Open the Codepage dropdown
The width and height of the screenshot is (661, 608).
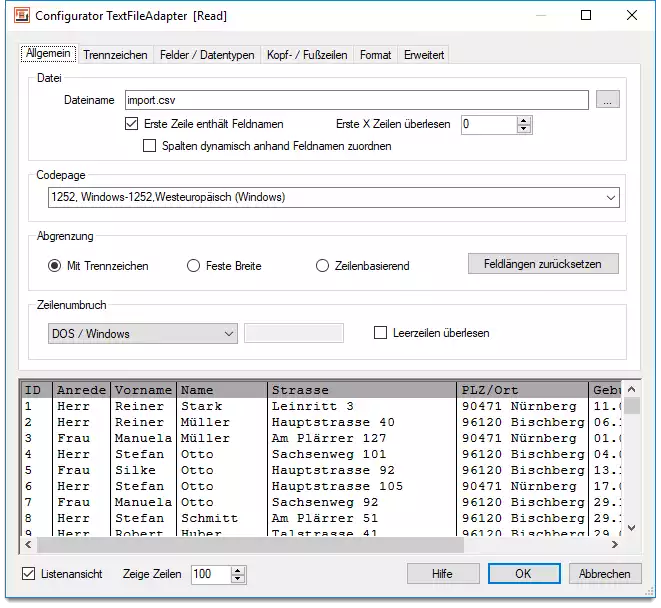pyautogui.click(x=611, y=198)
